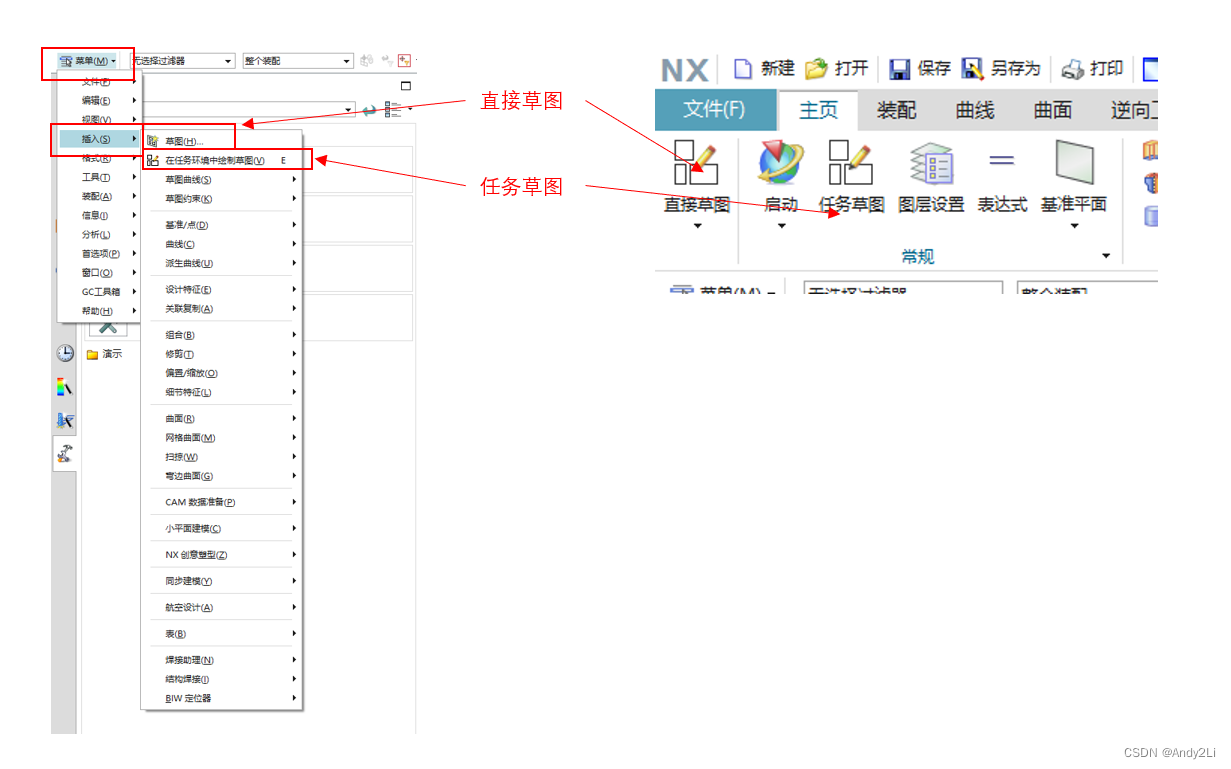This screenshot has height=769, width=1231.
Task: Open the 扫掠(W) submenu
Action: tap(221, 457)
